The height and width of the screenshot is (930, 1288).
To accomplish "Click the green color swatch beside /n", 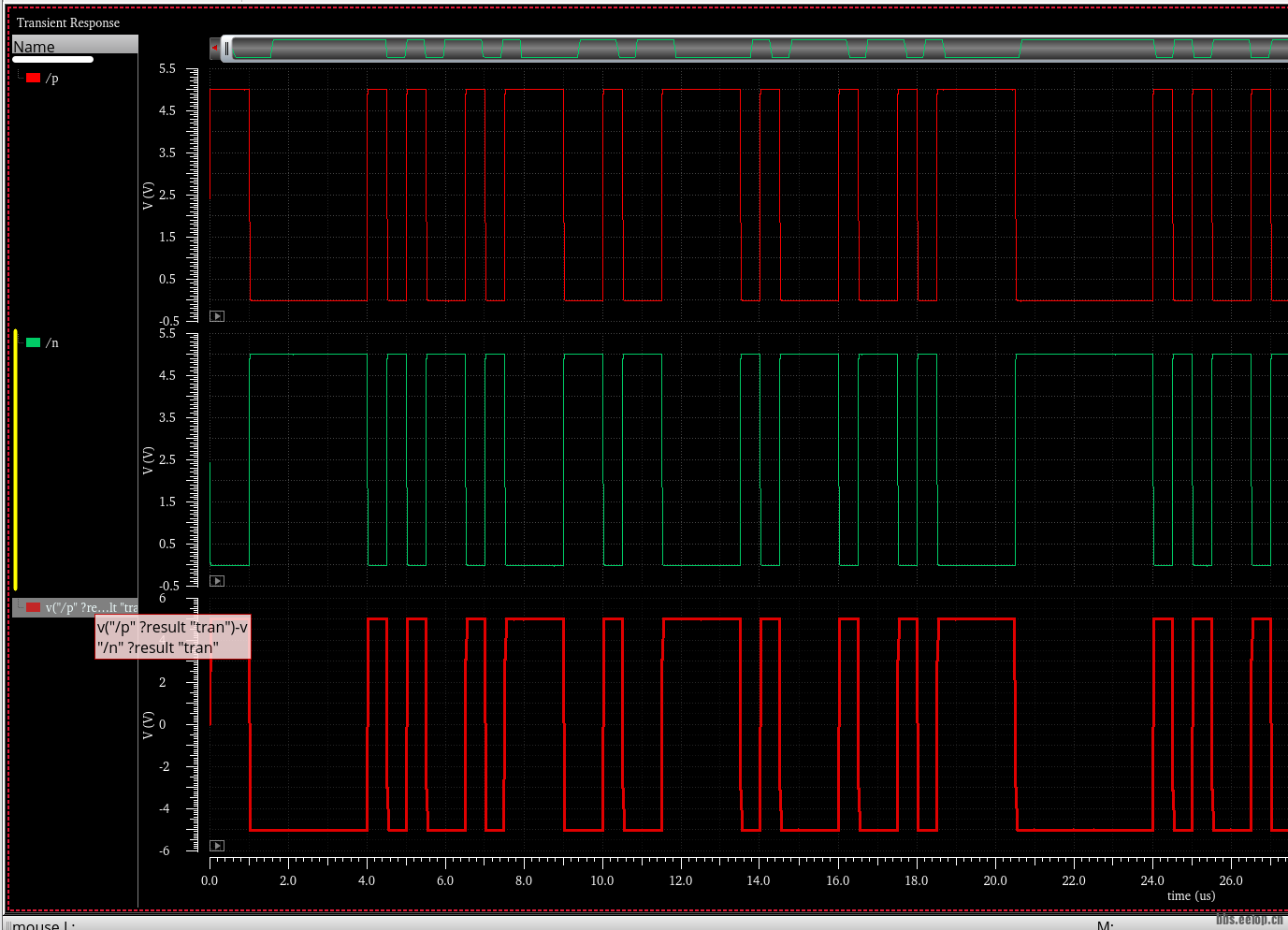I will click(34, 342).
